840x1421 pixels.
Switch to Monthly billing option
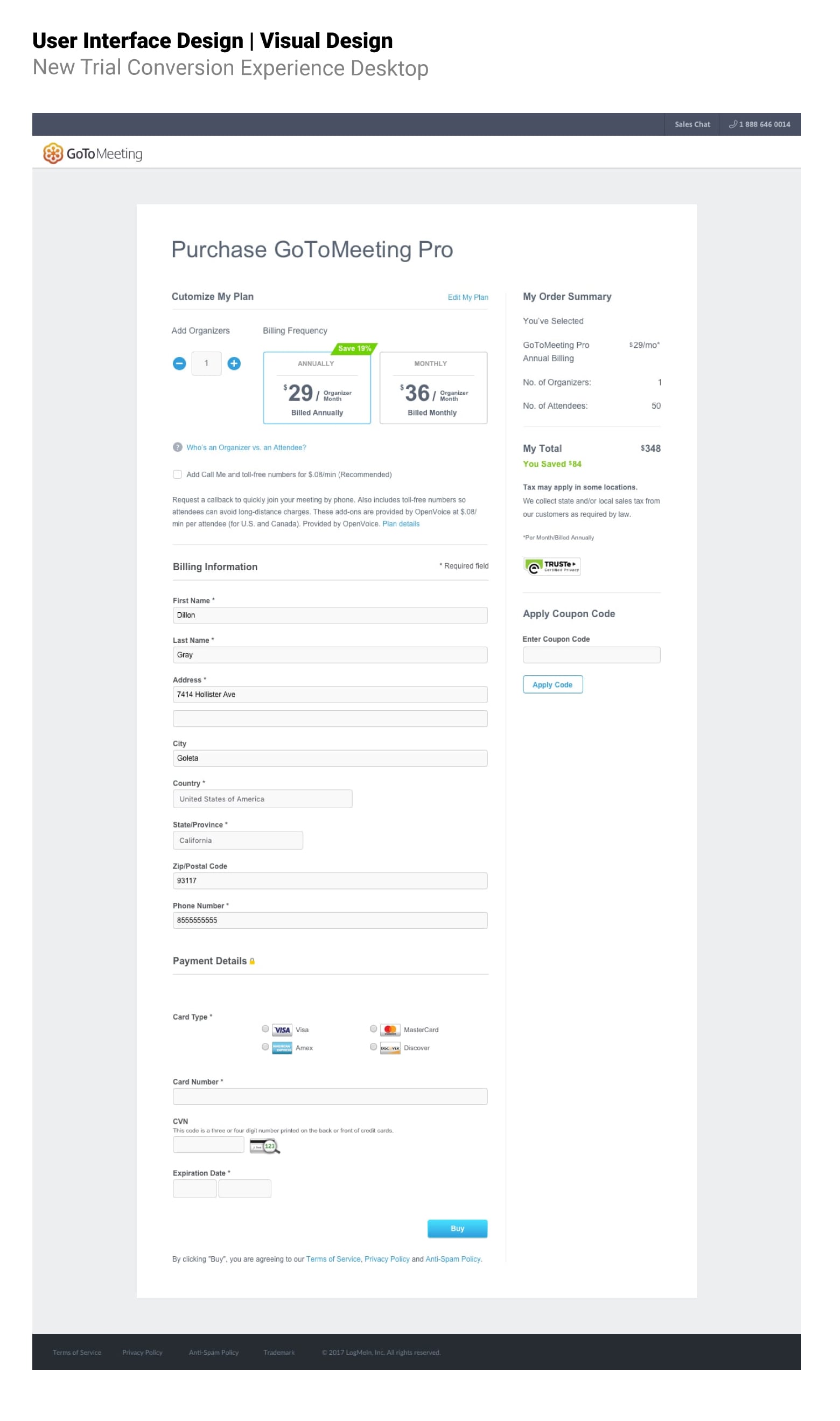pos(433,388)
